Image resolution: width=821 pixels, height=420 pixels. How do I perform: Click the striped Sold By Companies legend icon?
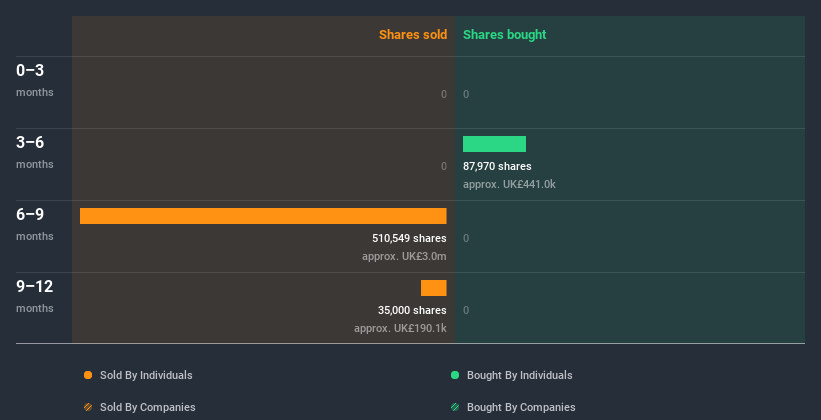(88, 407)
